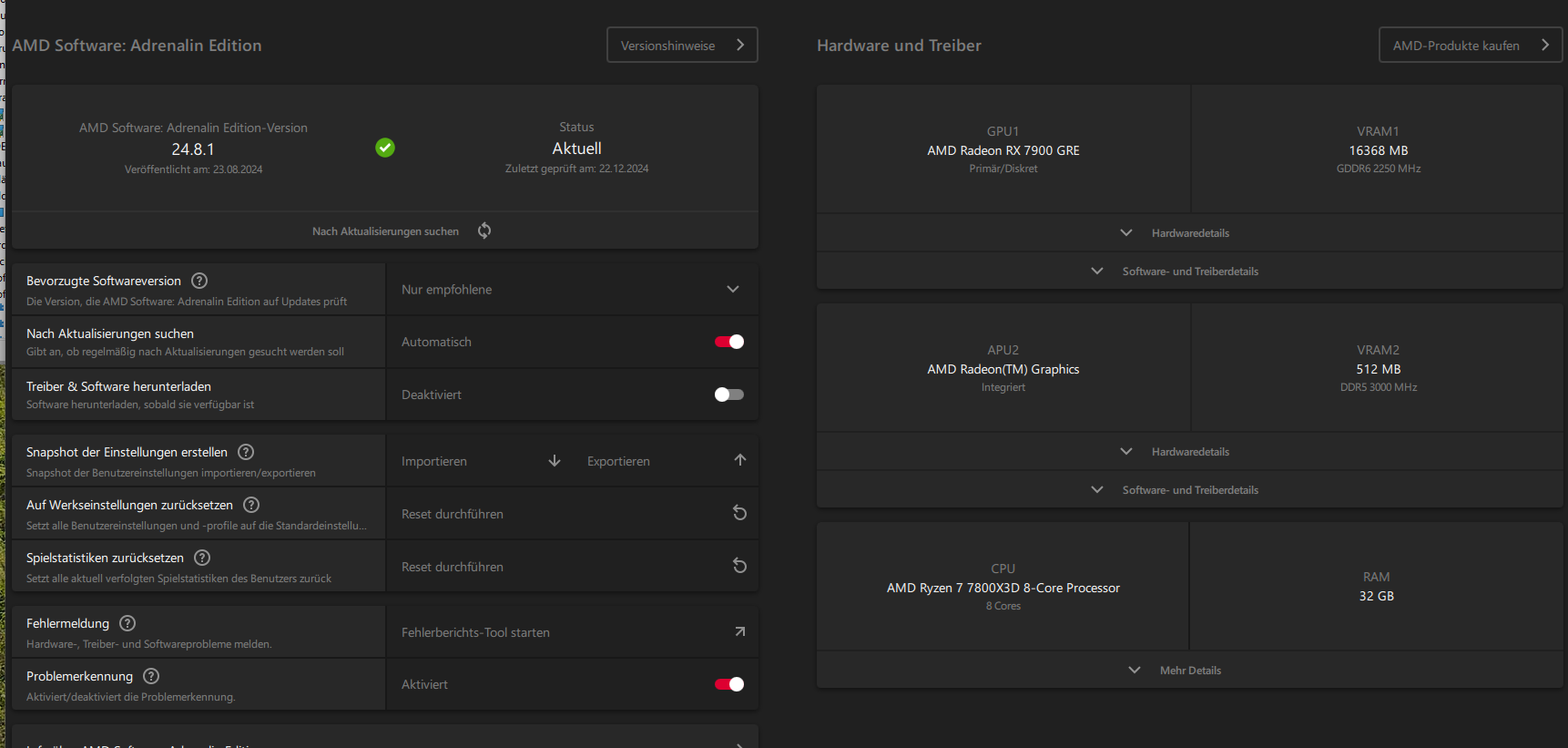Click AMD Radeon(TM) Graphics label
The width and height of the screenshot is (1568, 748).
tap(1003, 369)
